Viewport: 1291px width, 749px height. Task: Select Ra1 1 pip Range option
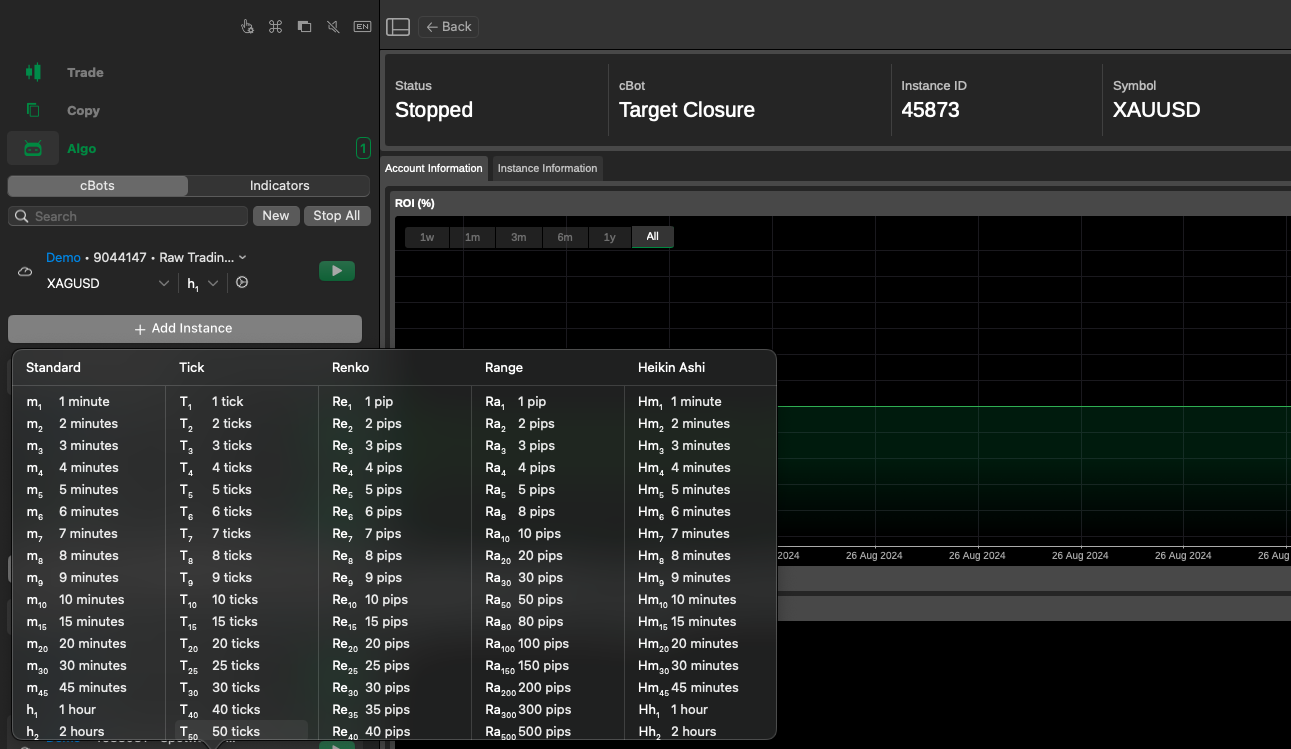click(548, 401)
